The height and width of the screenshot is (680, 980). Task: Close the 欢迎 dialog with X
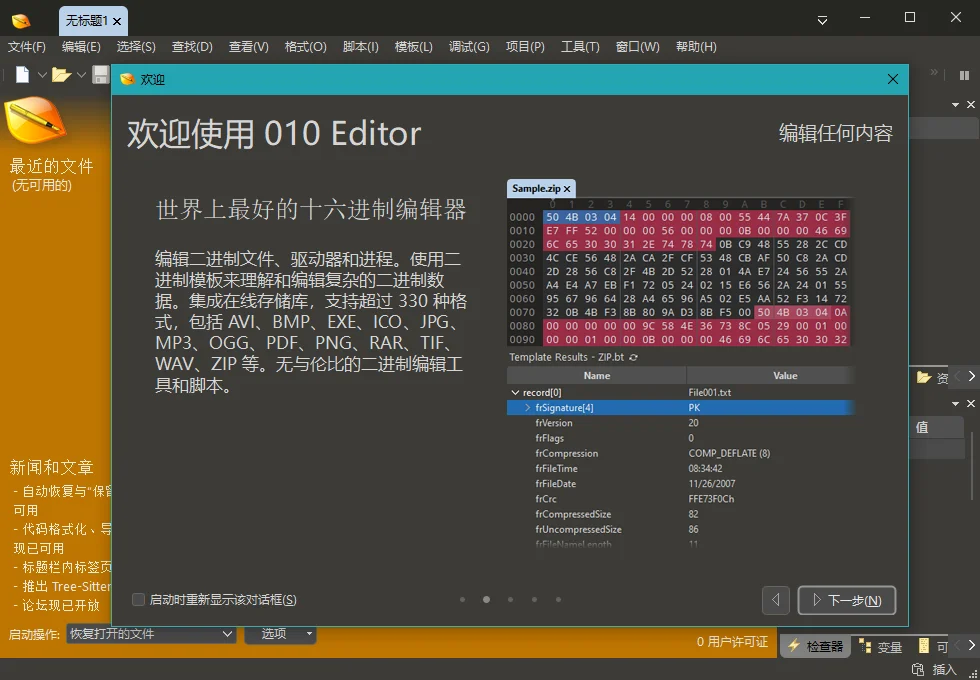pos(892,79)
